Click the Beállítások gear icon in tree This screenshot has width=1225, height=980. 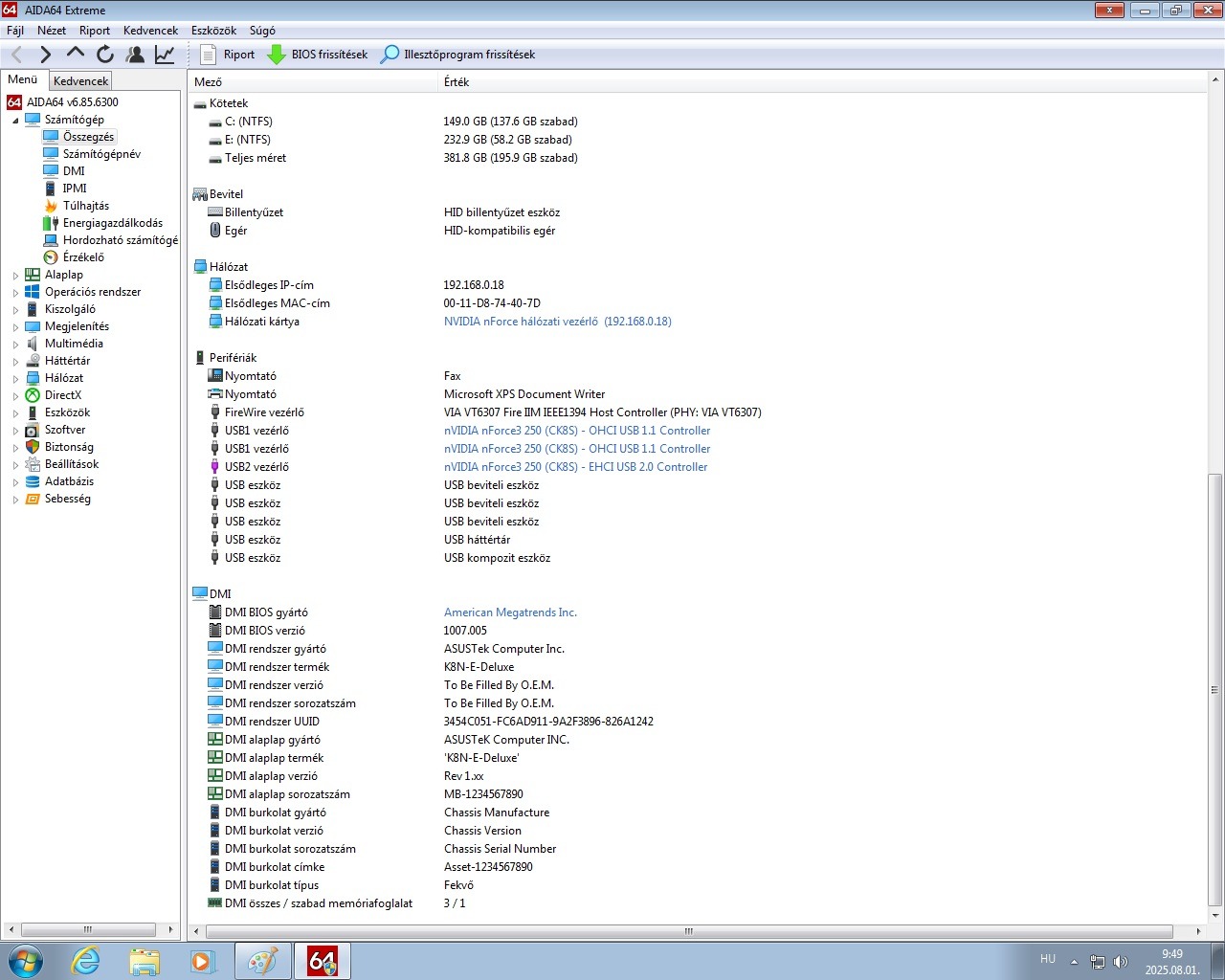click(x=33, y=464)
